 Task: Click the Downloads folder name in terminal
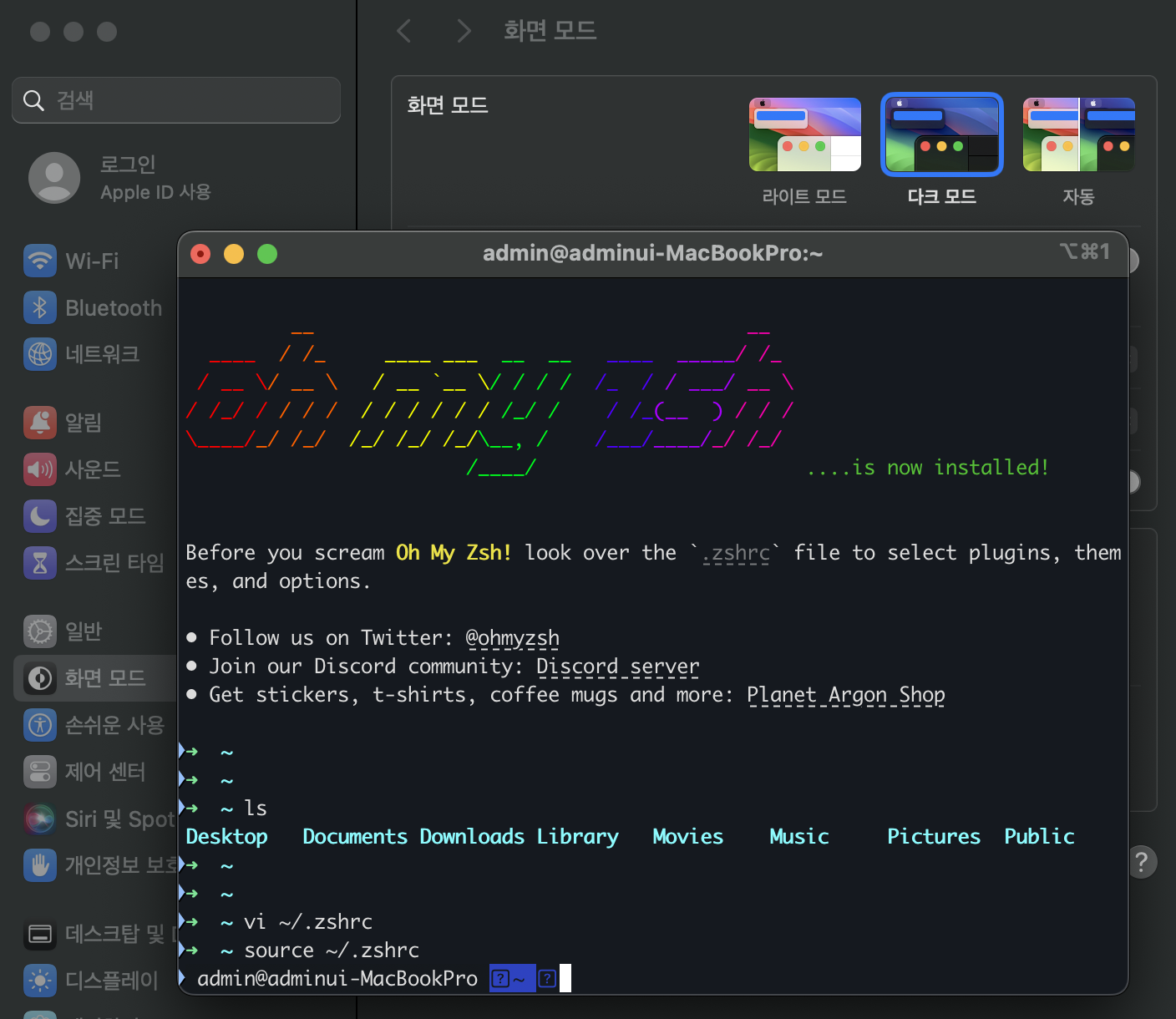click(x=472, y=837)
